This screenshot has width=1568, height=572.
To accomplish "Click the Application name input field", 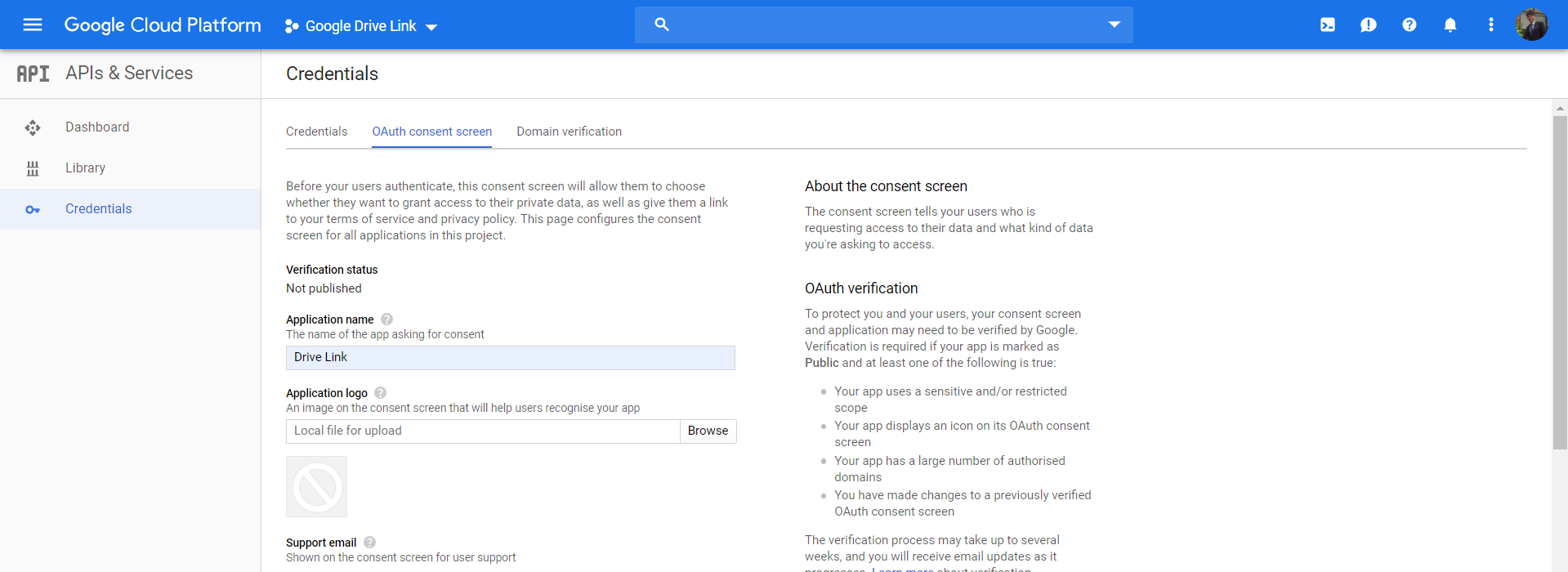I will [x=510, y=358].
